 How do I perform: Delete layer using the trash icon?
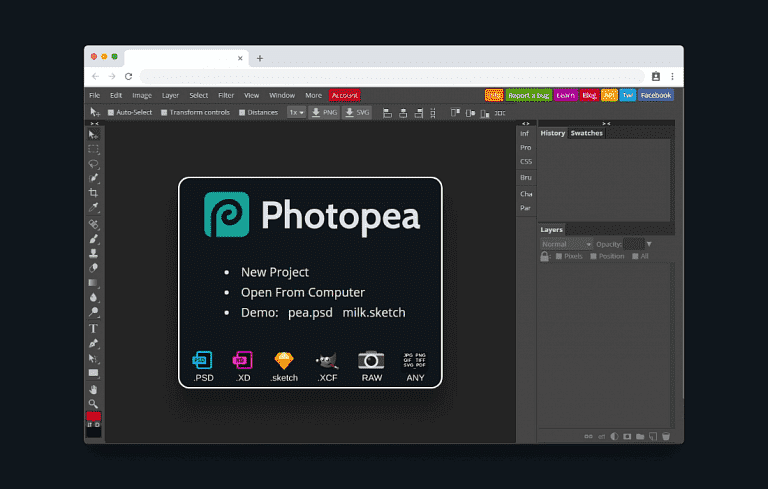(665, 436)
